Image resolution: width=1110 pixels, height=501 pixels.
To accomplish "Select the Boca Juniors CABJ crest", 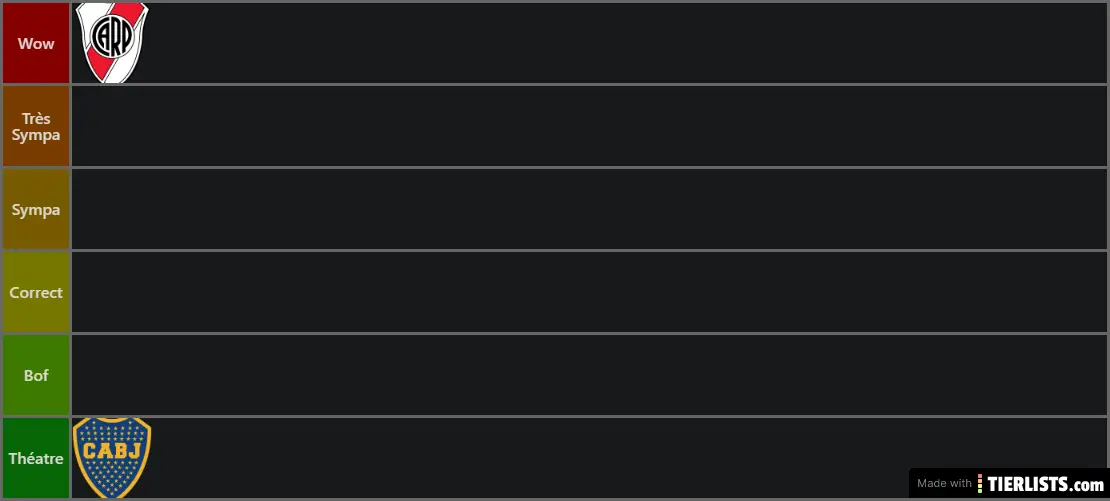I will (x=112, y=458).
